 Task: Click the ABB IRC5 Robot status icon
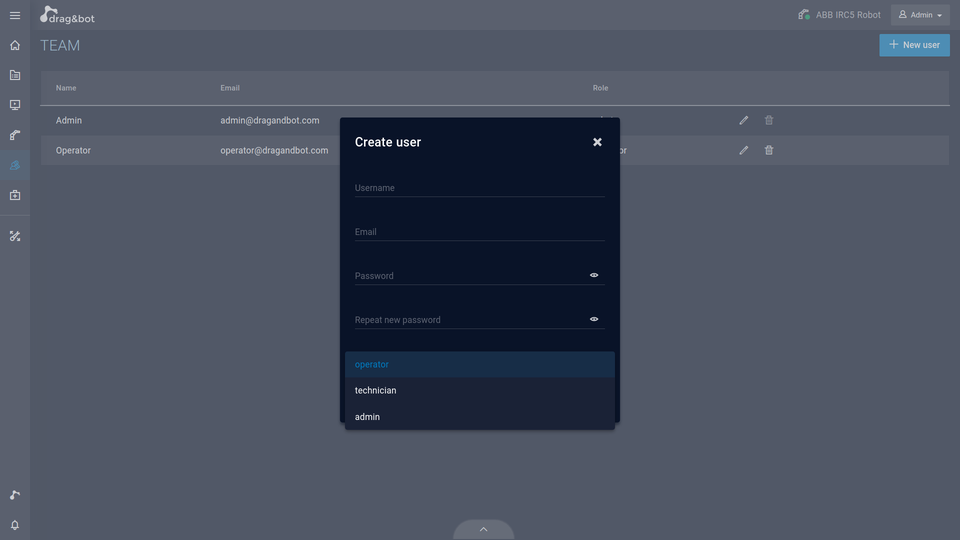pos(804,14)
